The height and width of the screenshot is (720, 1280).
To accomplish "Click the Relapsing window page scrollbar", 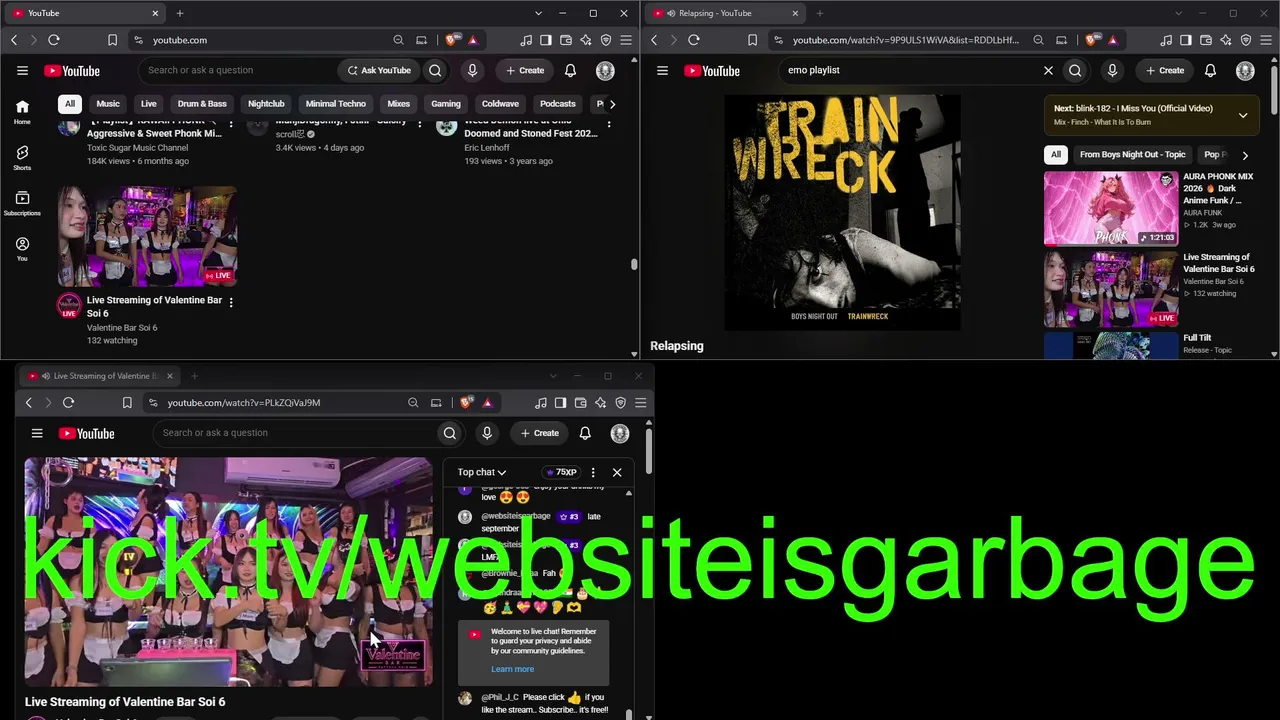I will (x=1274, y=92).
